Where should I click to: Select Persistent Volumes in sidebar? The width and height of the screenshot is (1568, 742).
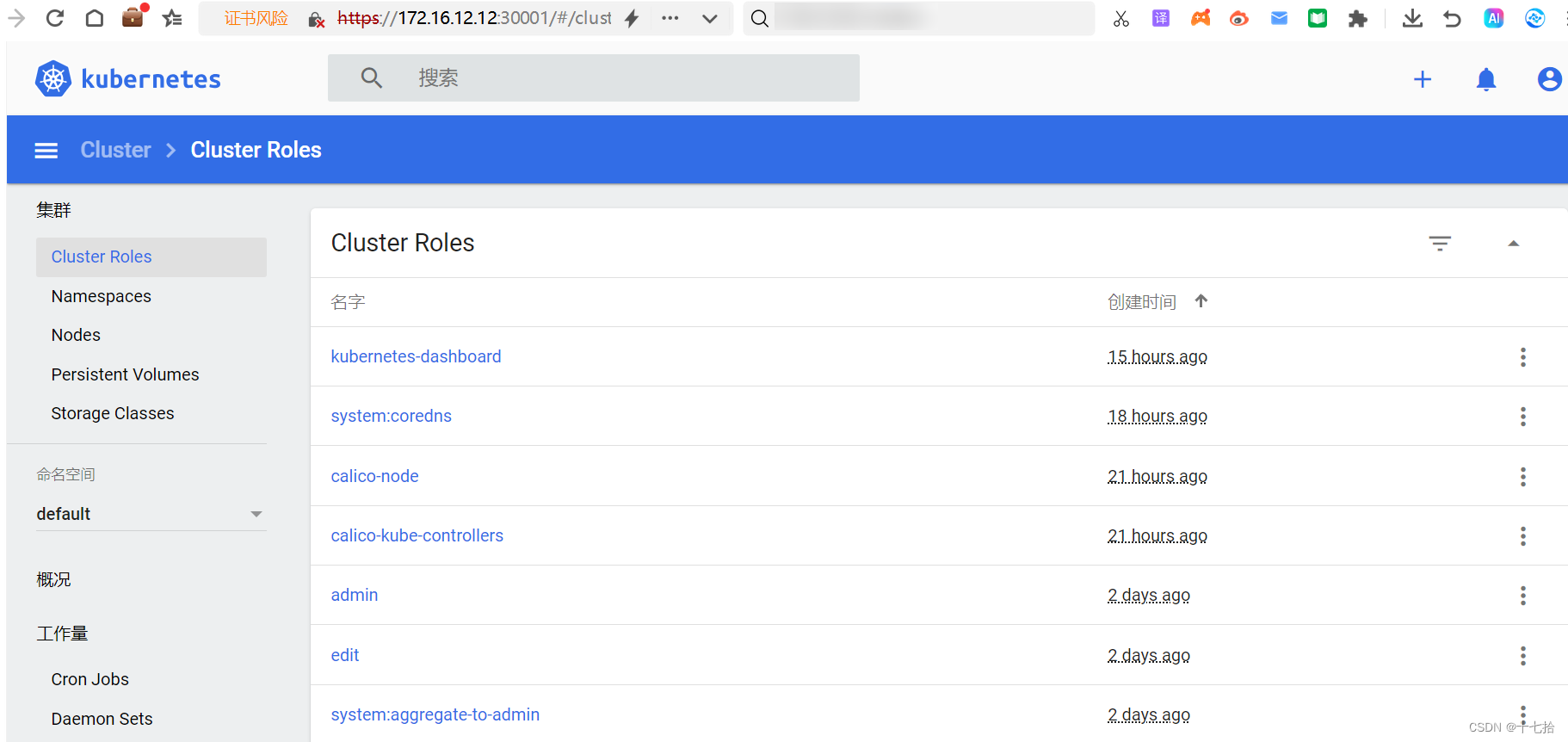pyautogui.click(x=125, y=374)
